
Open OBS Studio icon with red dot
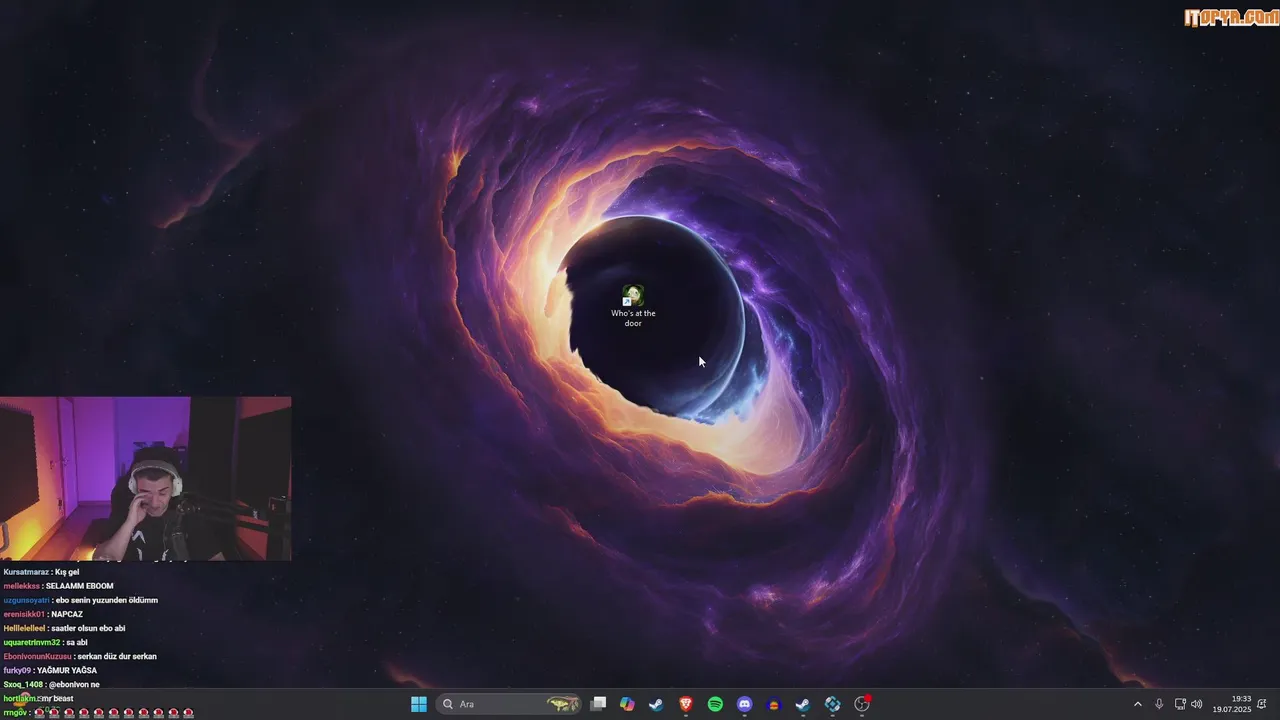point(862,704)
